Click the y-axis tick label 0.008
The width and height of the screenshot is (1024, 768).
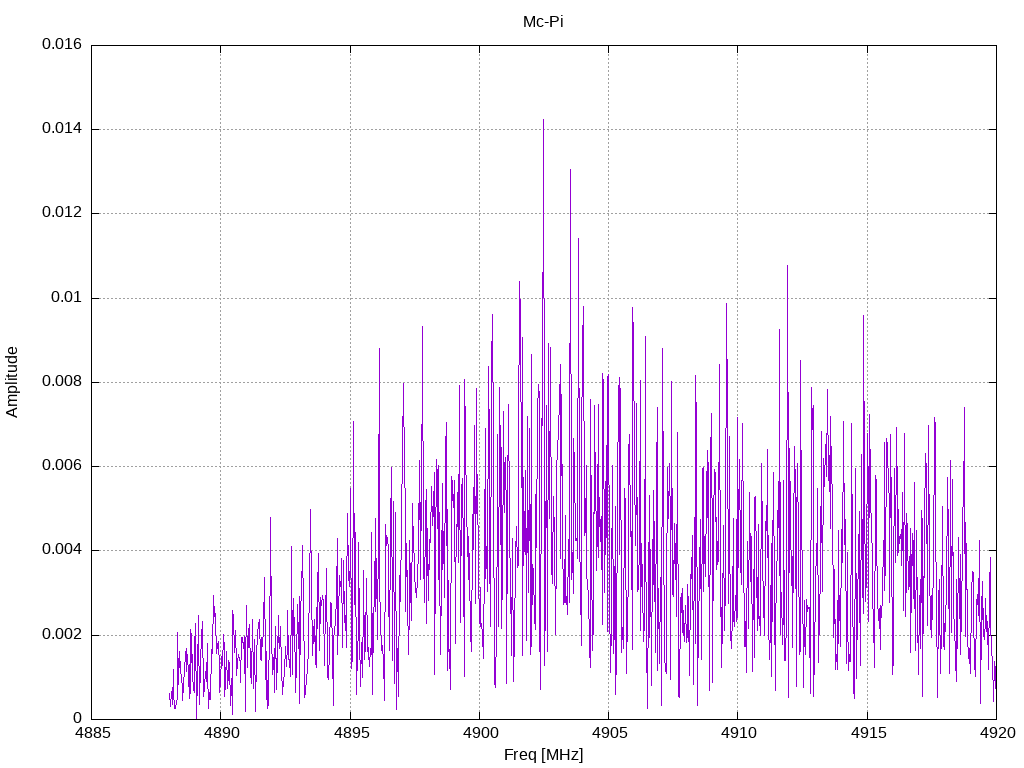tap(62, 381)
